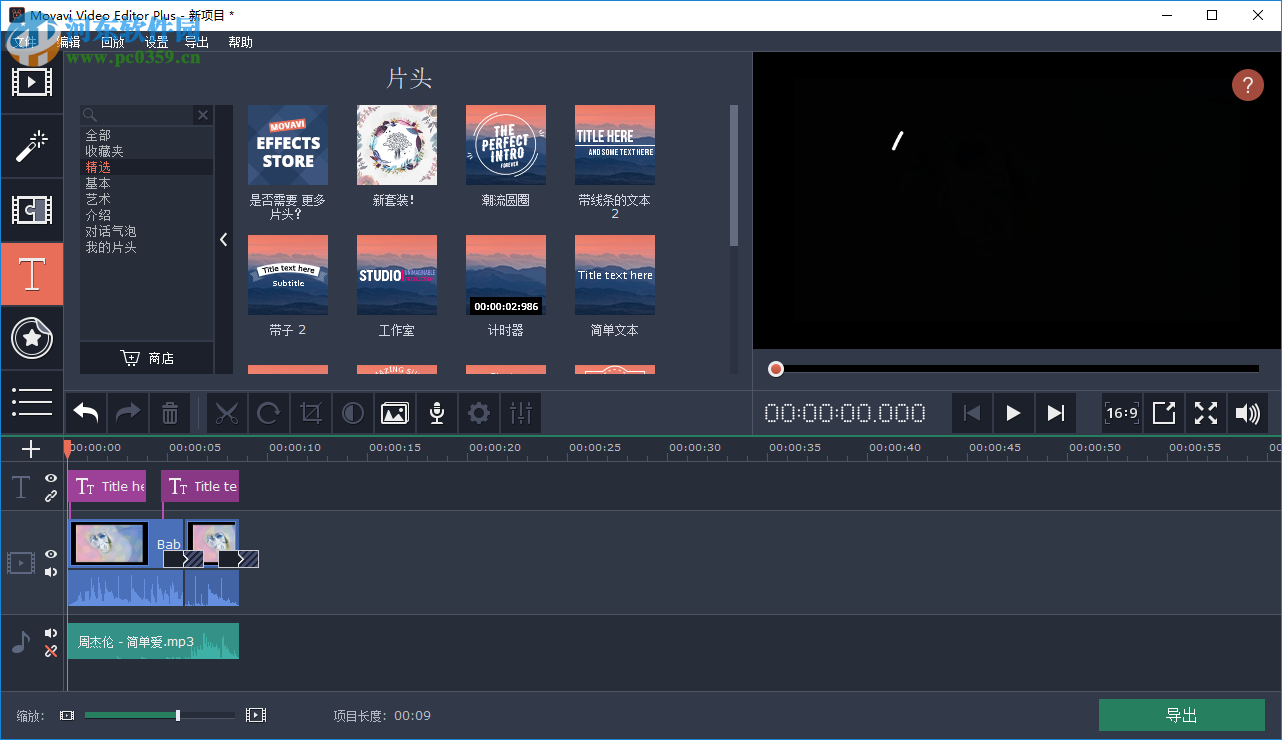This screenshot has width=1282, height=740.
Task: Split the clip using the scissors icon
Action: click(227, 413)
